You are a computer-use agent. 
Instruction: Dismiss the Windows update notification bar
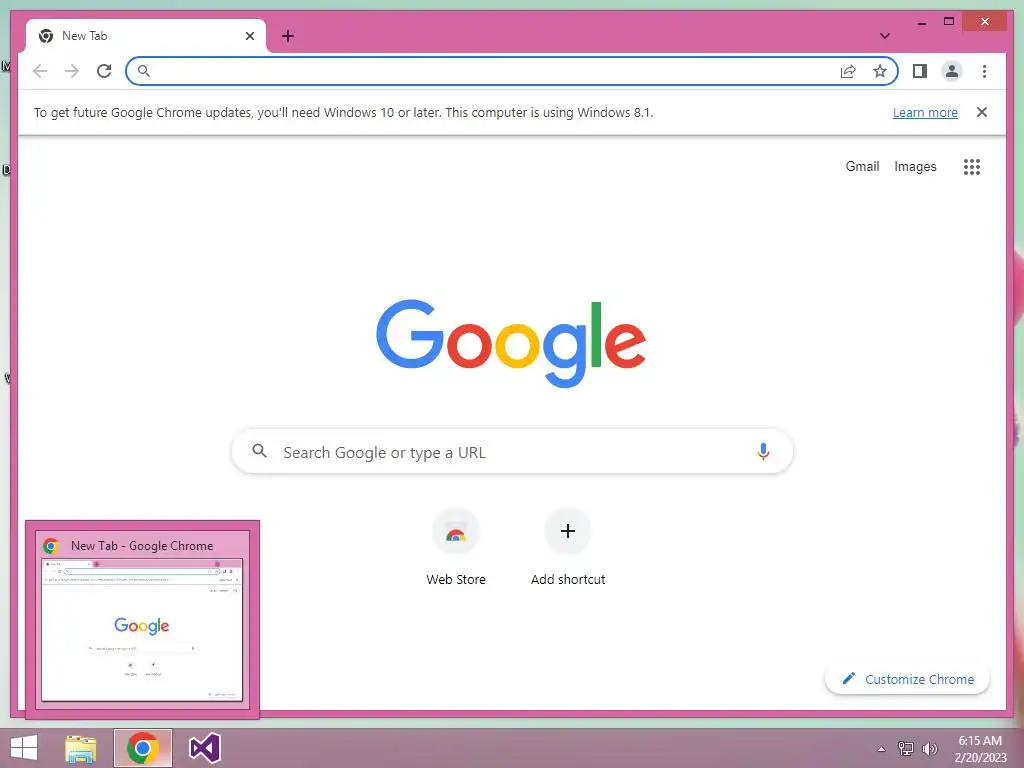(982, 112)
